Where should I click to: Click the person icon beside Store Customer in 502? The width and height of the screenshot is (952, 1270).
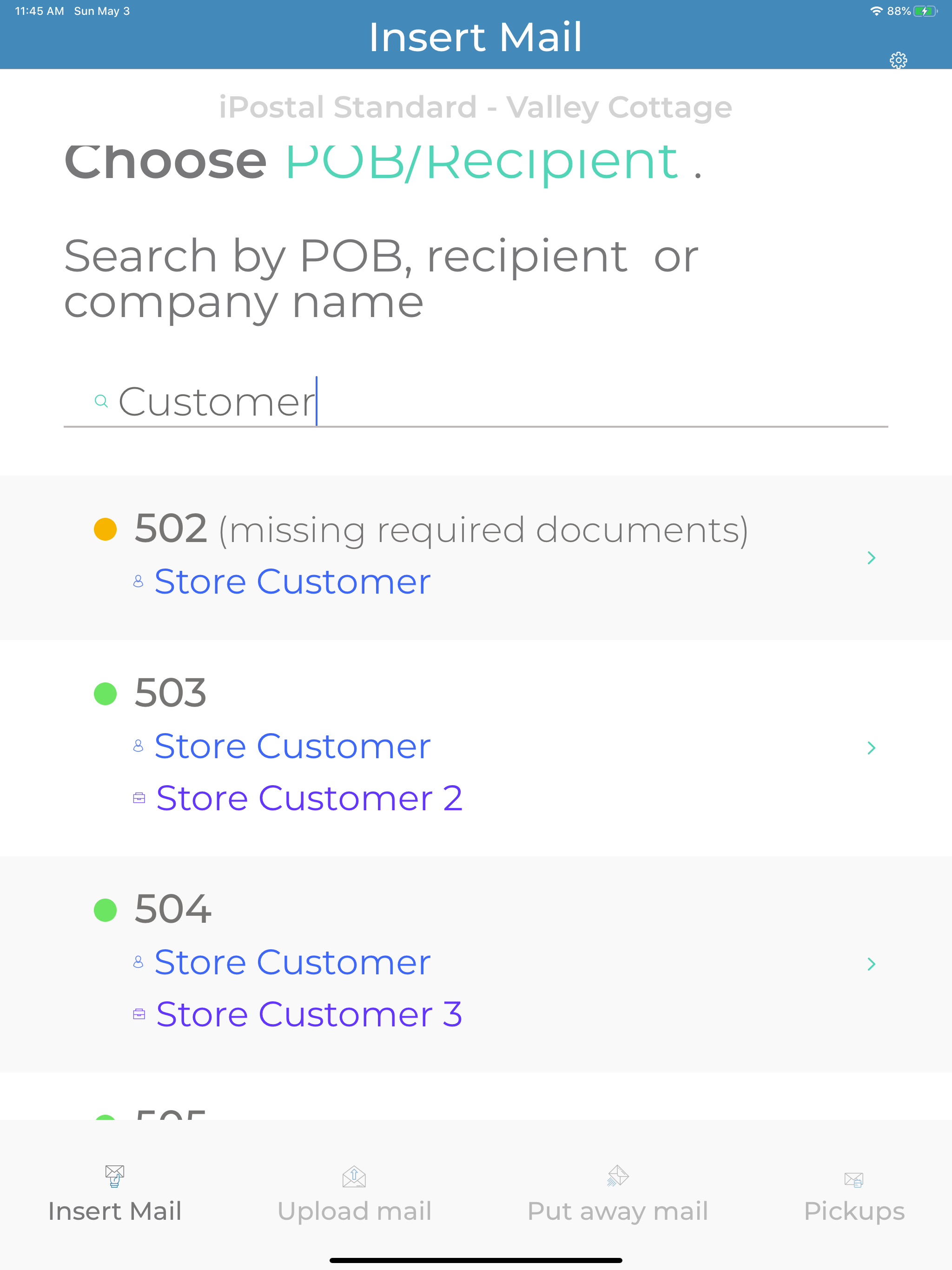click(x=139, y=581)
